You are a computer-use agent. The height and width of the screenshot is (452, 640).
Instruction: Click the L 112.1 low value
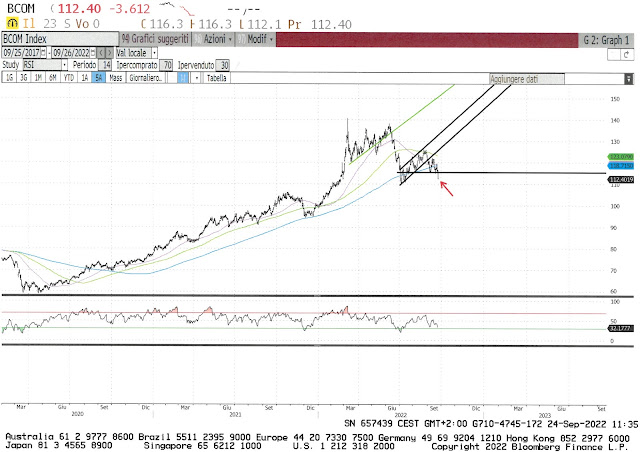point(260,24)
